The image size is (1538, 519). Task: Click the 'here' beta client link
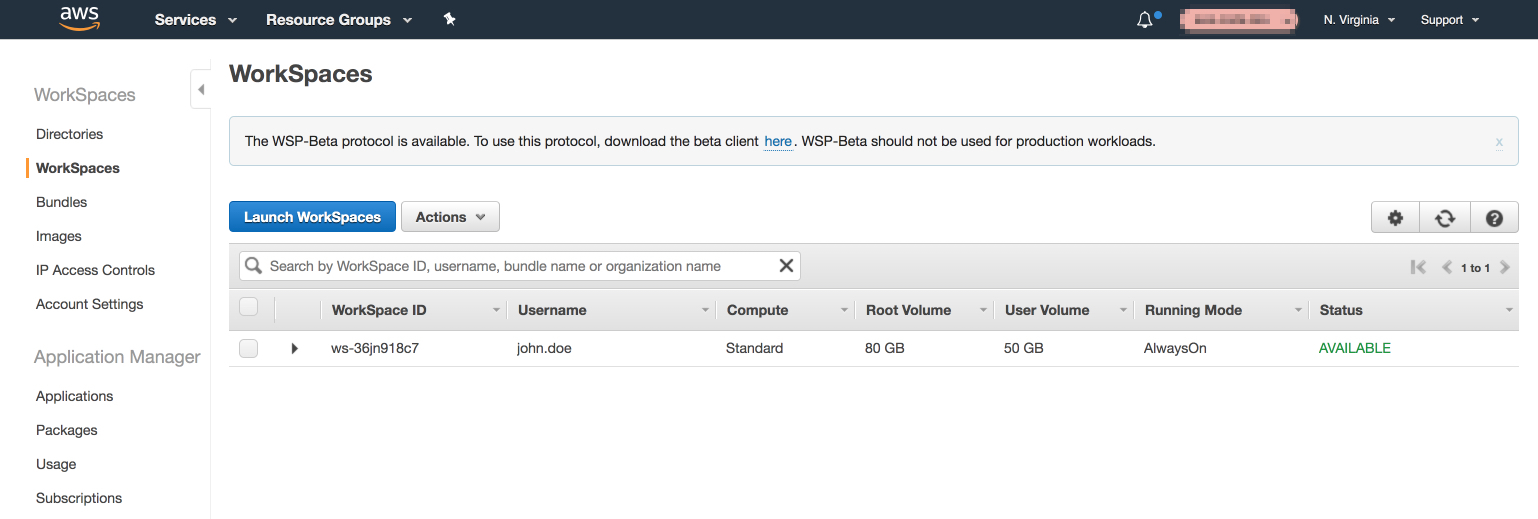(778, 142)
